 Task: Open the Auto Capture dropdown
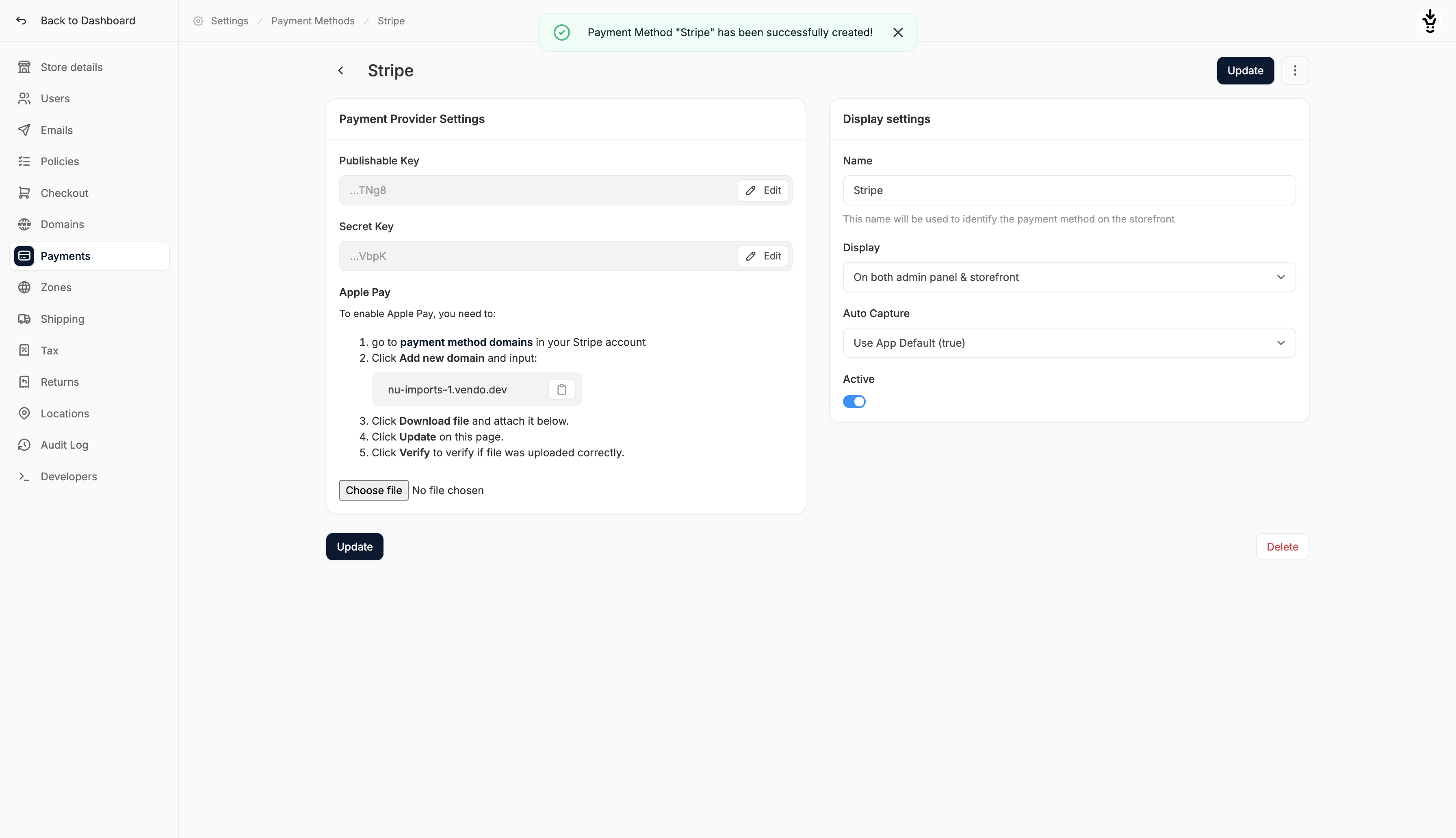coord(1069,343)
